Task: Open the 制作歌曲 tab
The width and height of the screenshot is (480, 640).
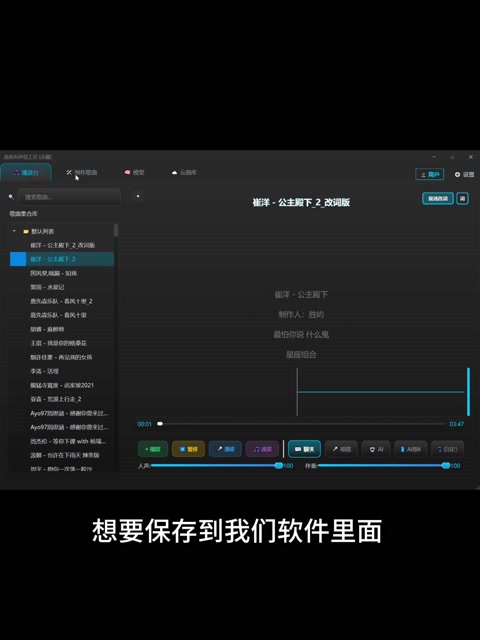Action: tap(82, 173)
